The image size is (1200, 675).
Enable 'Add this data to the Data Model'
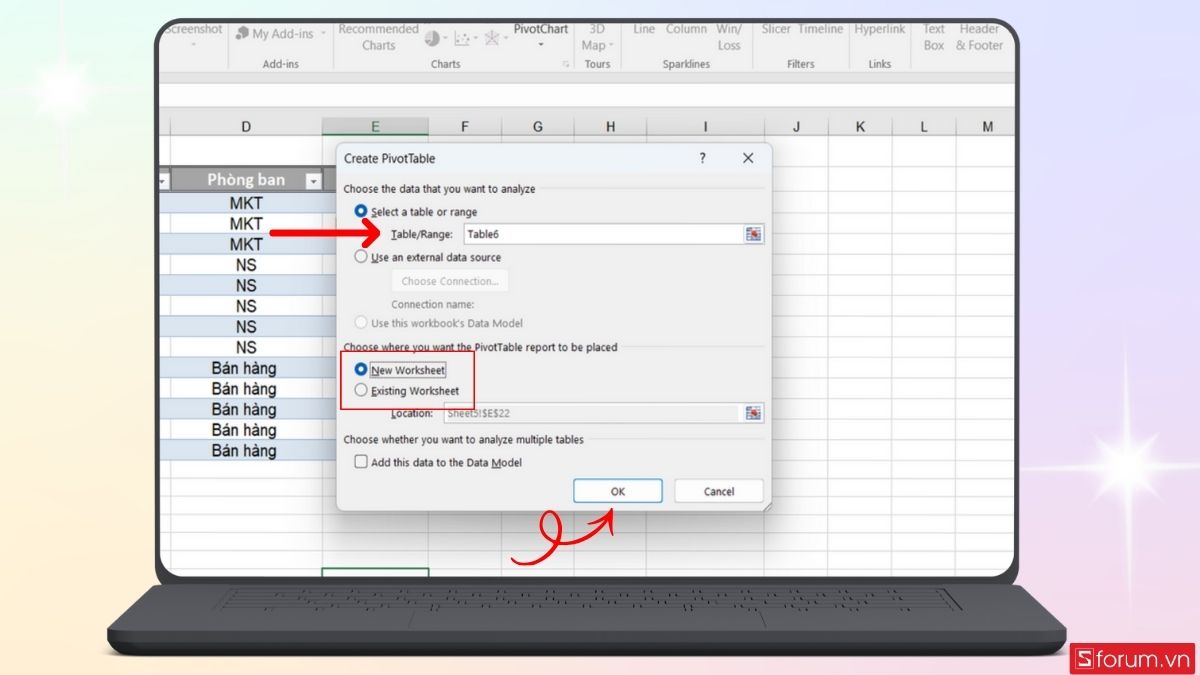tap(359, 462)
